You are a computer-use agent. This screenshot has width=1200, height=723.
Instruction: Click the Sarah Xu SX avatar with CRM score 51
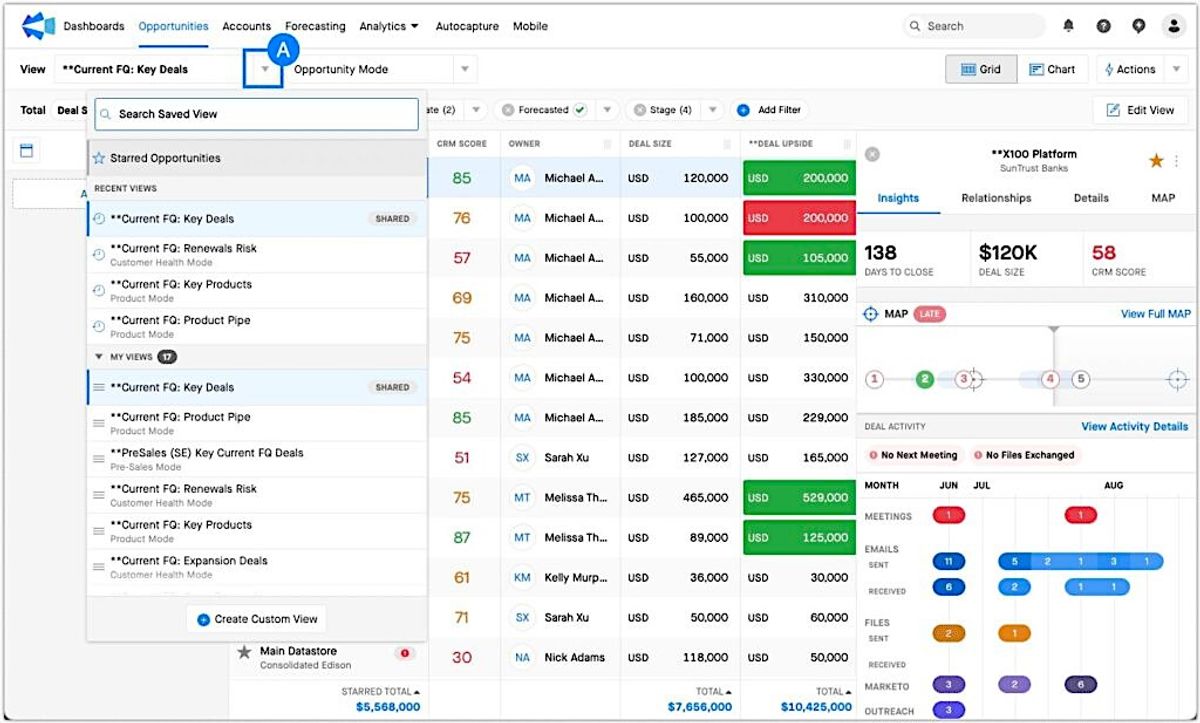click(522, 458)
